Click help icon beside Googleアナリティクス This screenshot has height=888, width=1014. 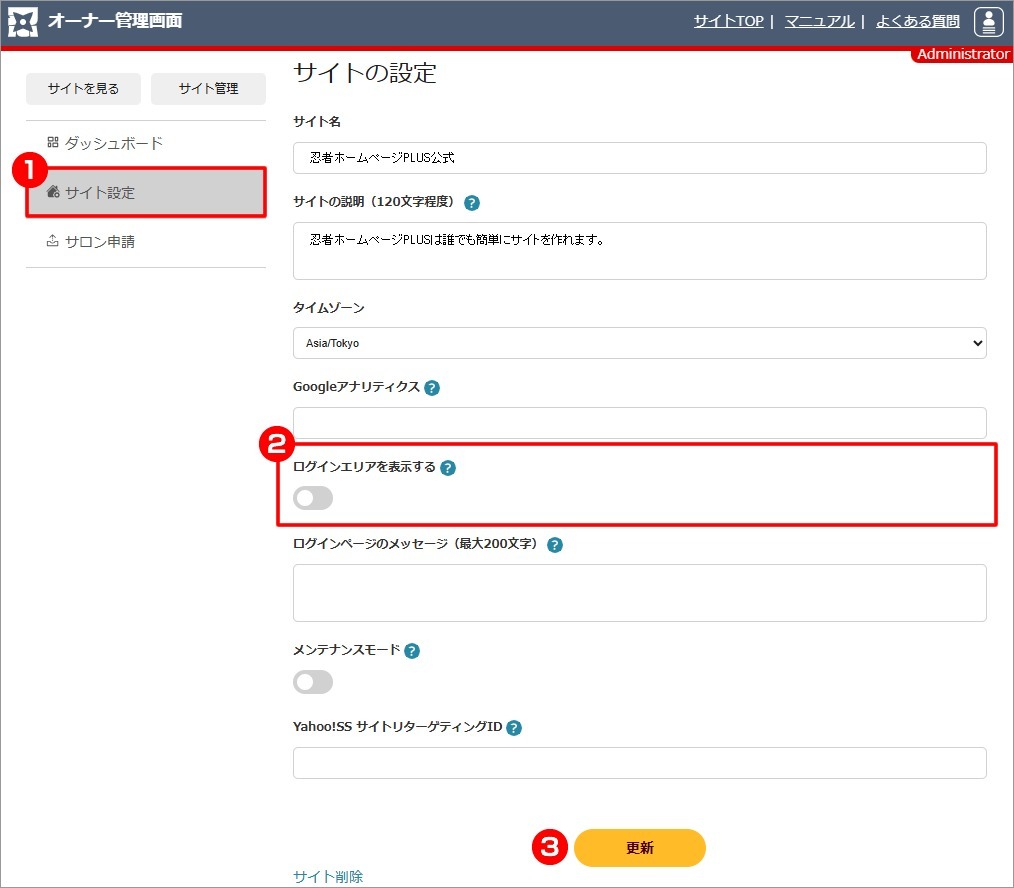pyautogui.click(x=432, y=388)
